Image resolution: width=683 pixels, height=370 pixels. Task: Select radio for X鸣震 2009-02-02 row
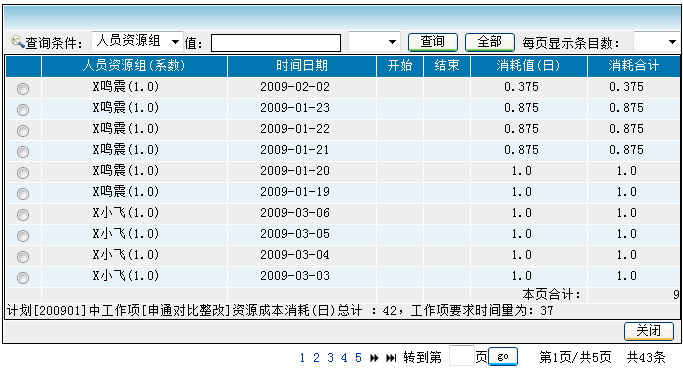(23, 89)
